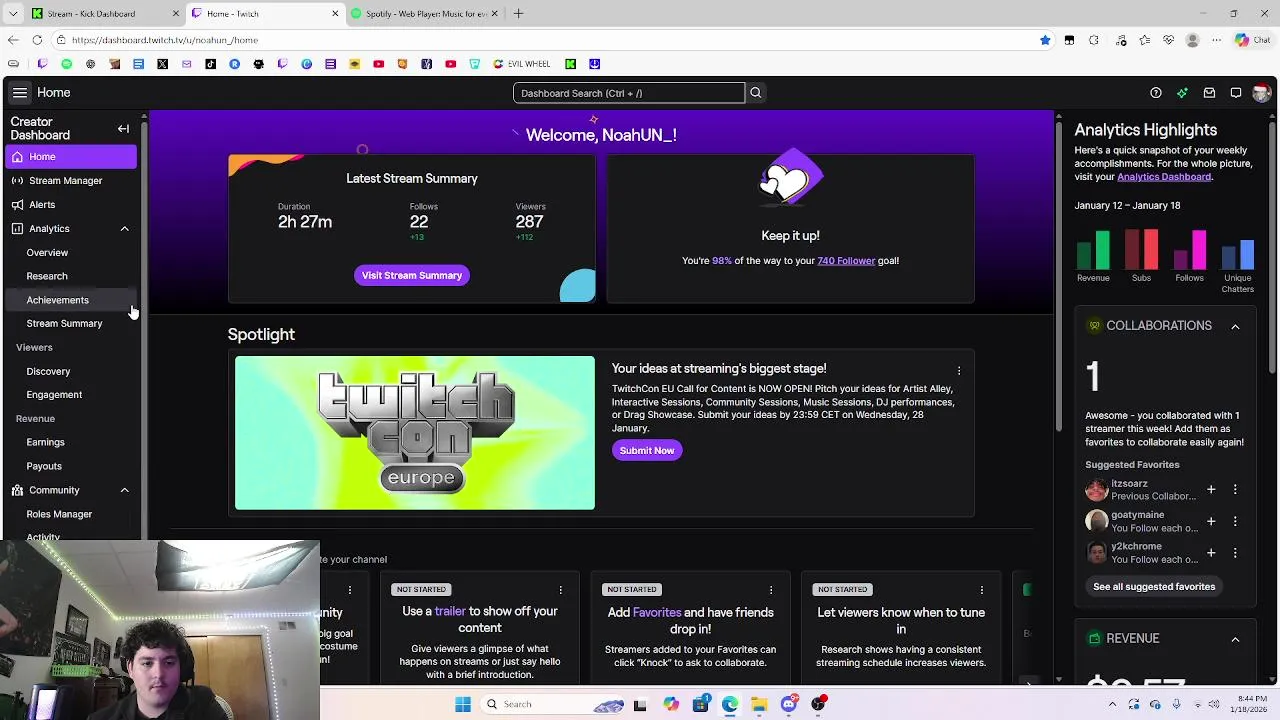Click the browser reload button
Viewport: 1280px width, 720px height.
pos(37,40)
